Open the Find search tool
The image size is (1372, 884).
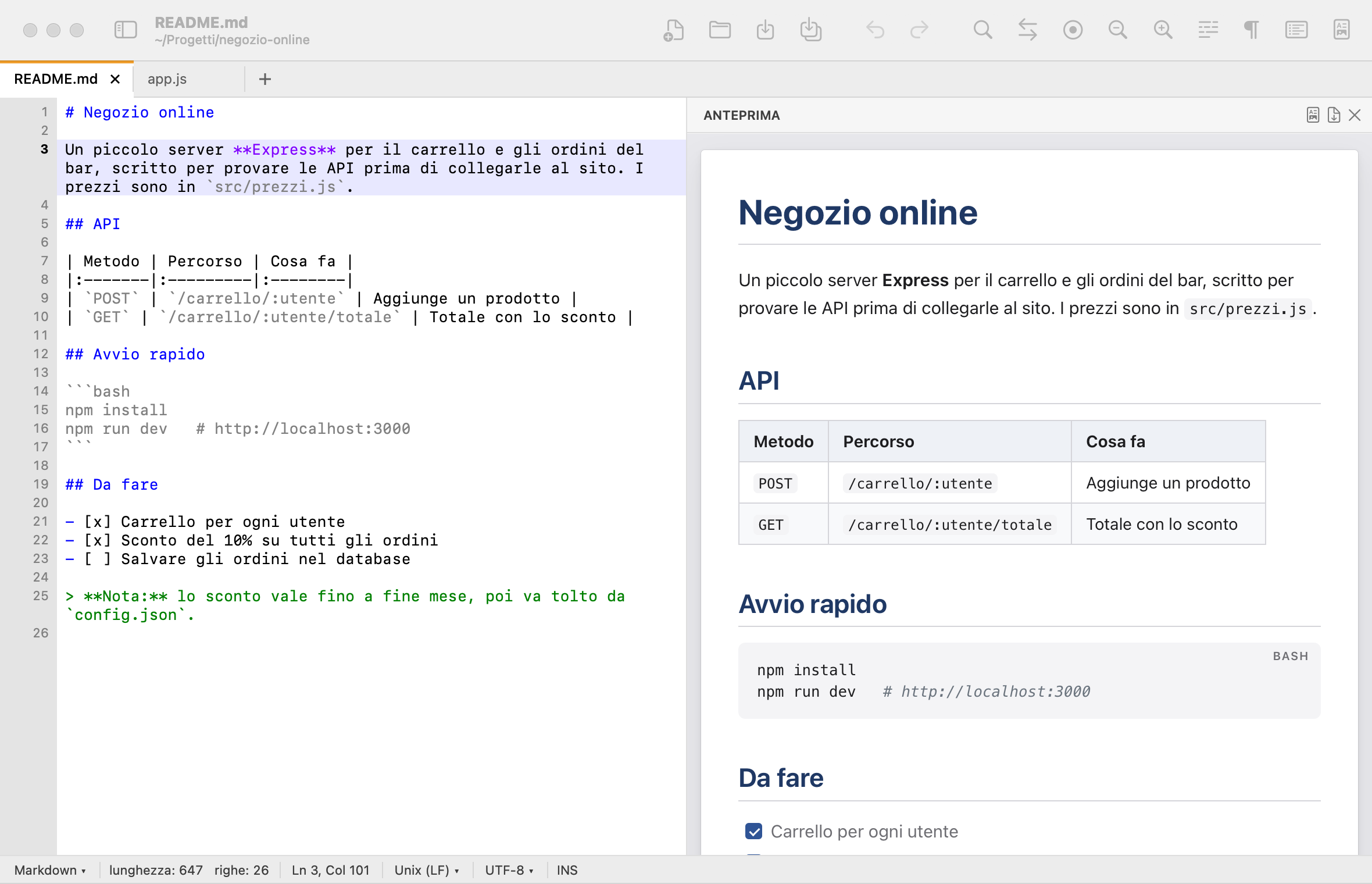pos(982,30)
